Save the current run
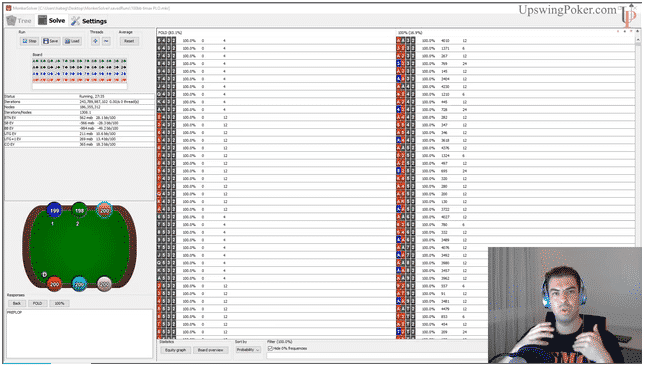Viewport: 645px width, 367px height. click(51, 41)
